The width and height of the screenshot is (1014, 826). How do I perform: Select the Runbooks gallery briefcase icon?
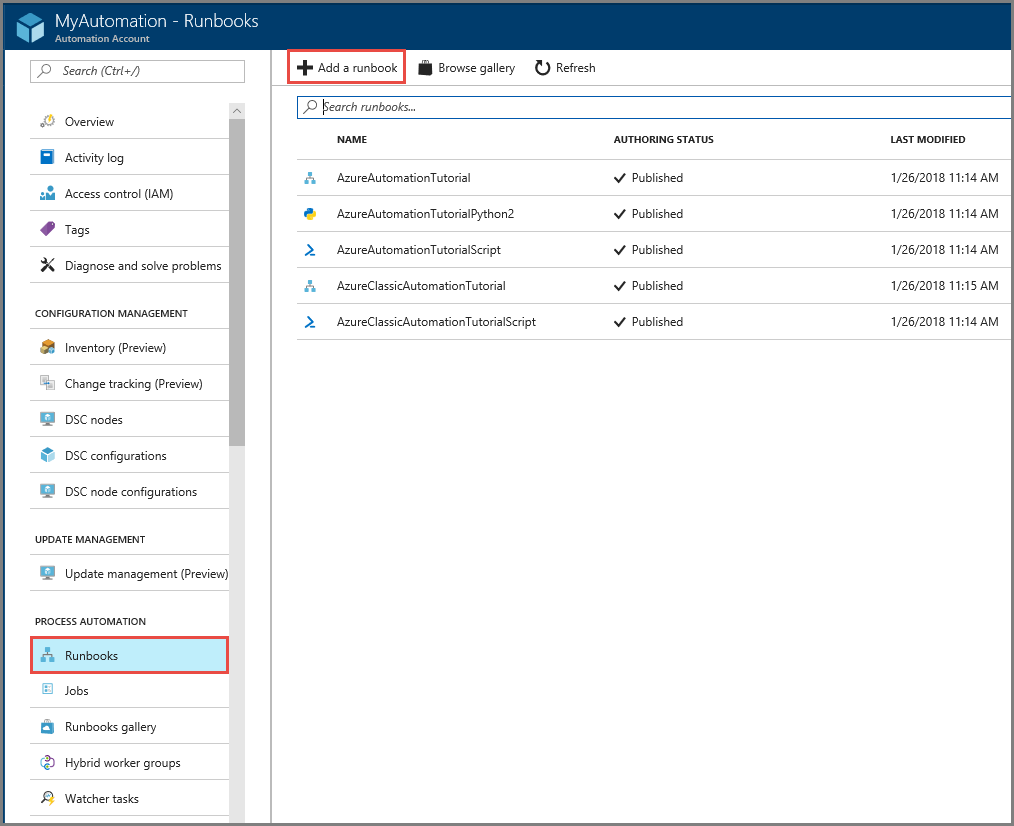click(47, 726)
